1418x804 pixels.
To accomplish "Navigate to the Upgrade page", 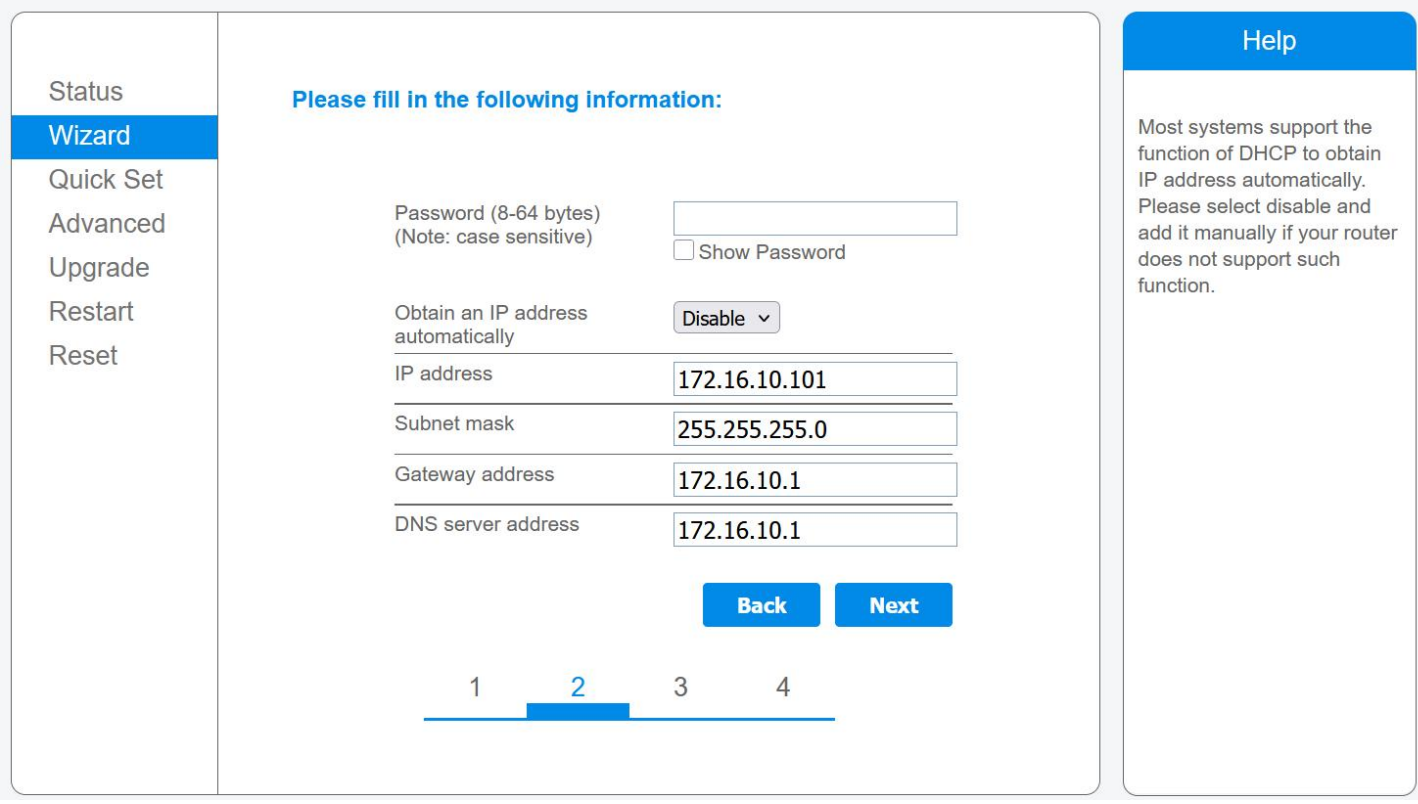I will point(99,268).
